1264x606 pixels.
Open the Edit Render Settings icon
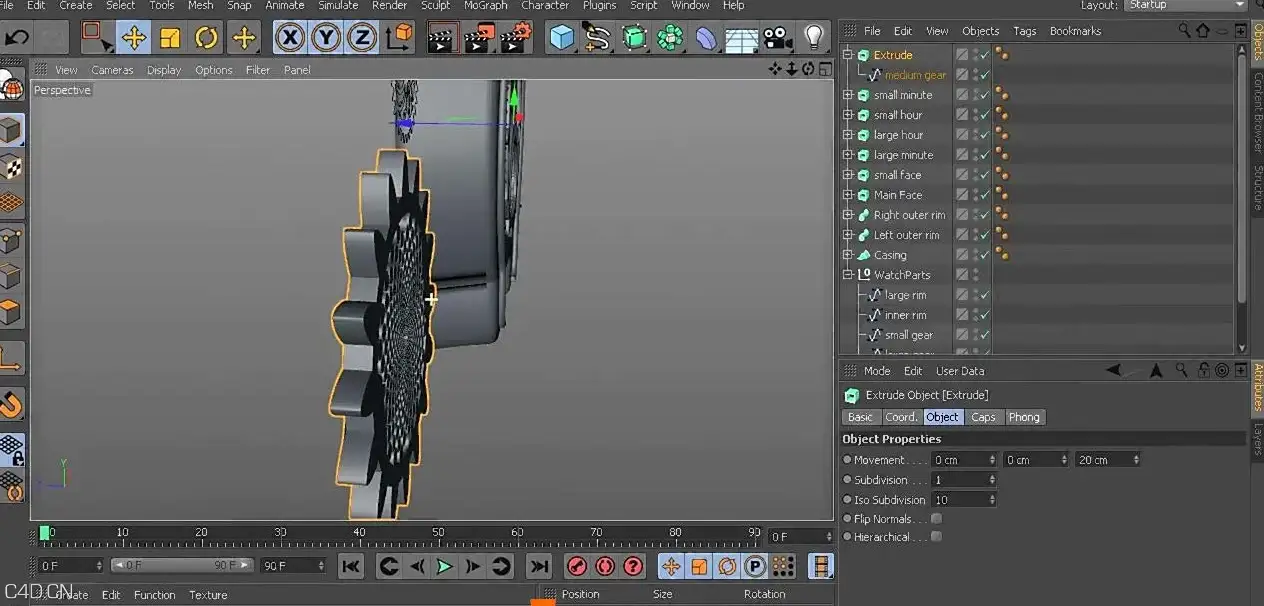(x=516, y=38)
